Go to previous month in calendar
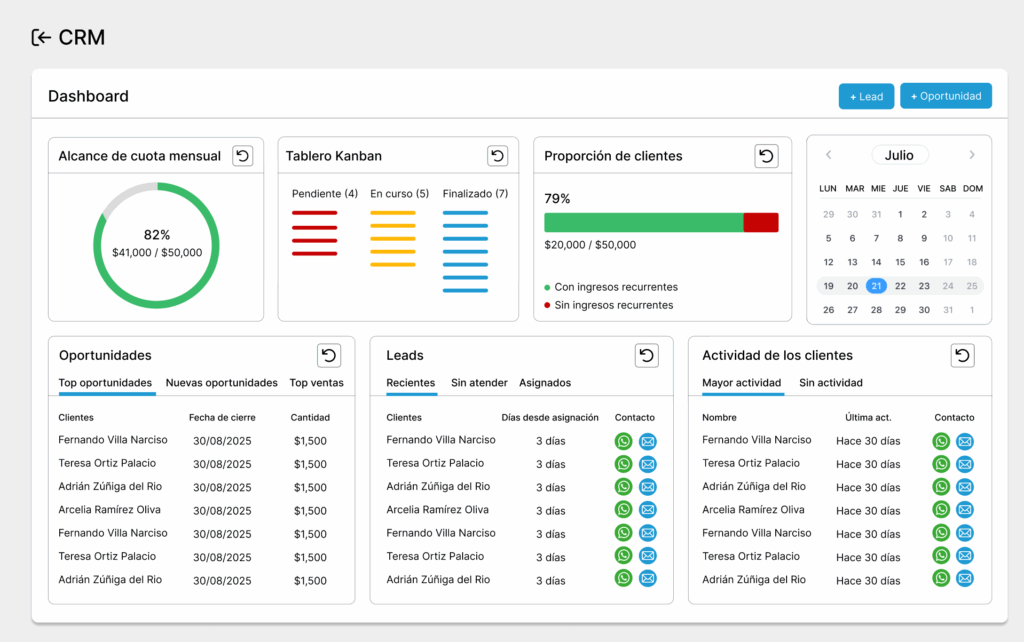This screenshot has width=1024, height=642. point(828,155)
